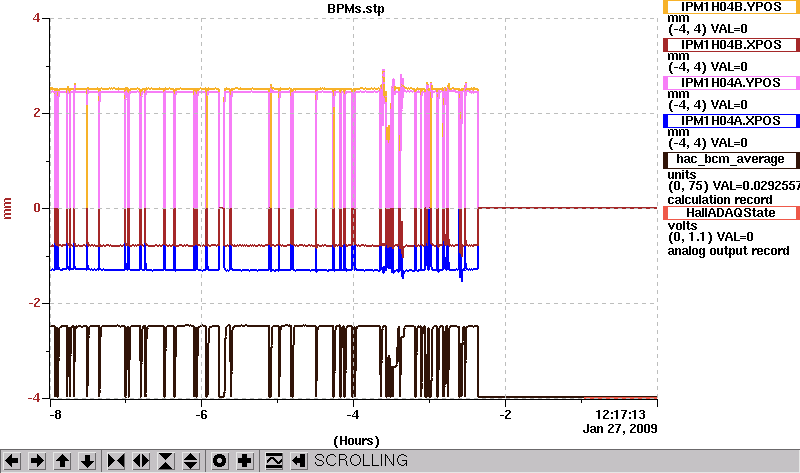Click the SCROLLING status text
Screen dimensions: 800x473
pos(361,460)
